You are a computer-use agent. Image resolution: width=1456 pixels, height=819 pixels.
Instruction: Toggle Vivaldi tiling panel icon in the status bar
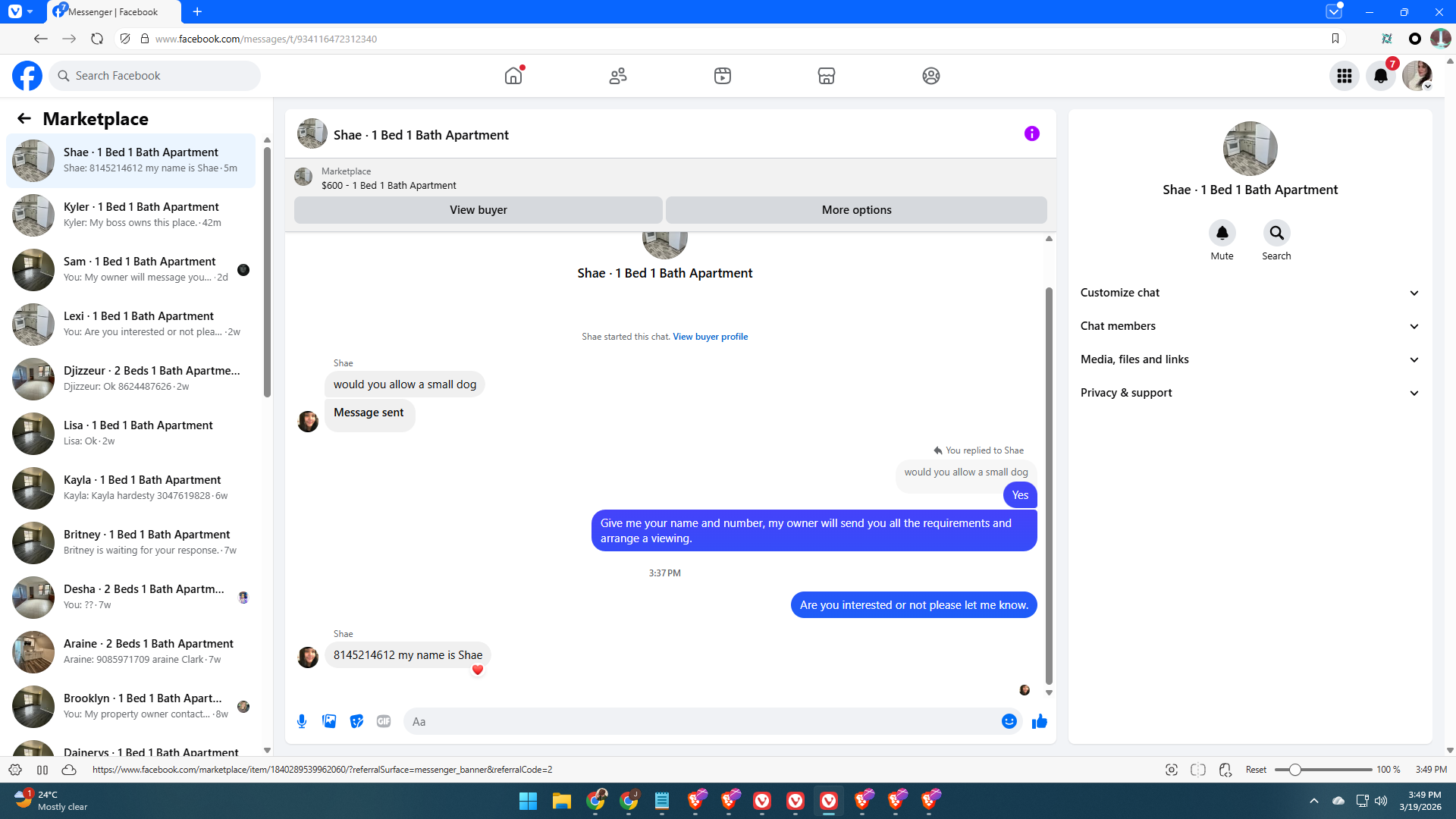coord(1198,770)
